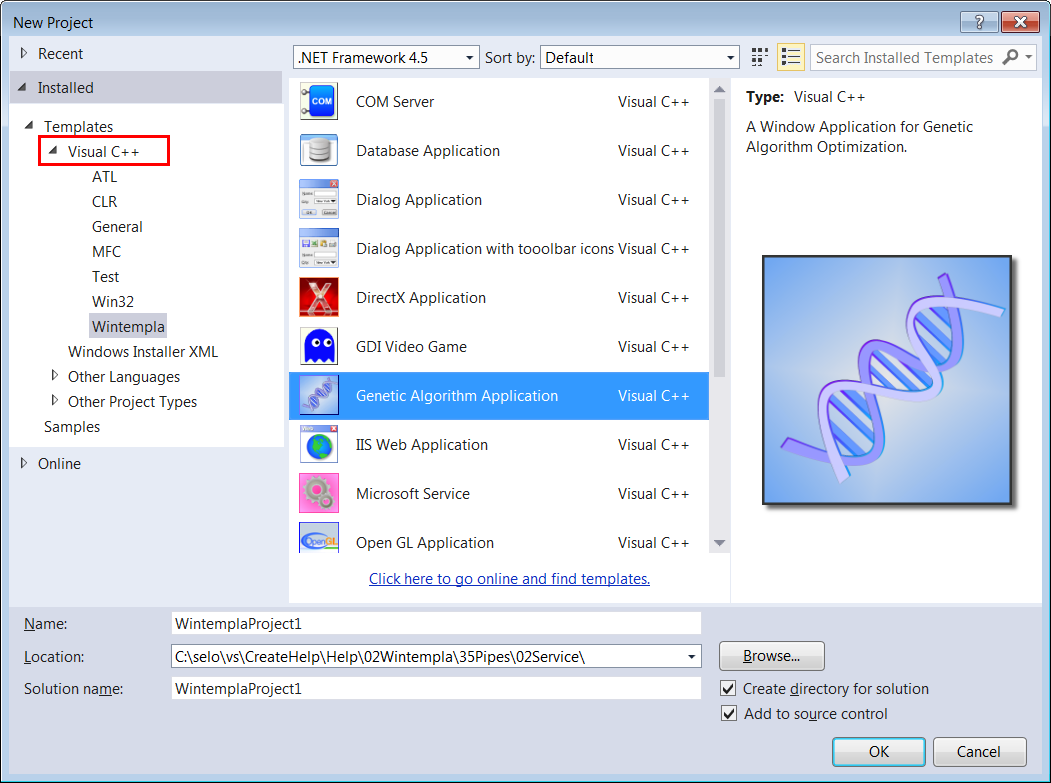
Task: Click the search magnifier icon
Action: tap(1009, 58)
